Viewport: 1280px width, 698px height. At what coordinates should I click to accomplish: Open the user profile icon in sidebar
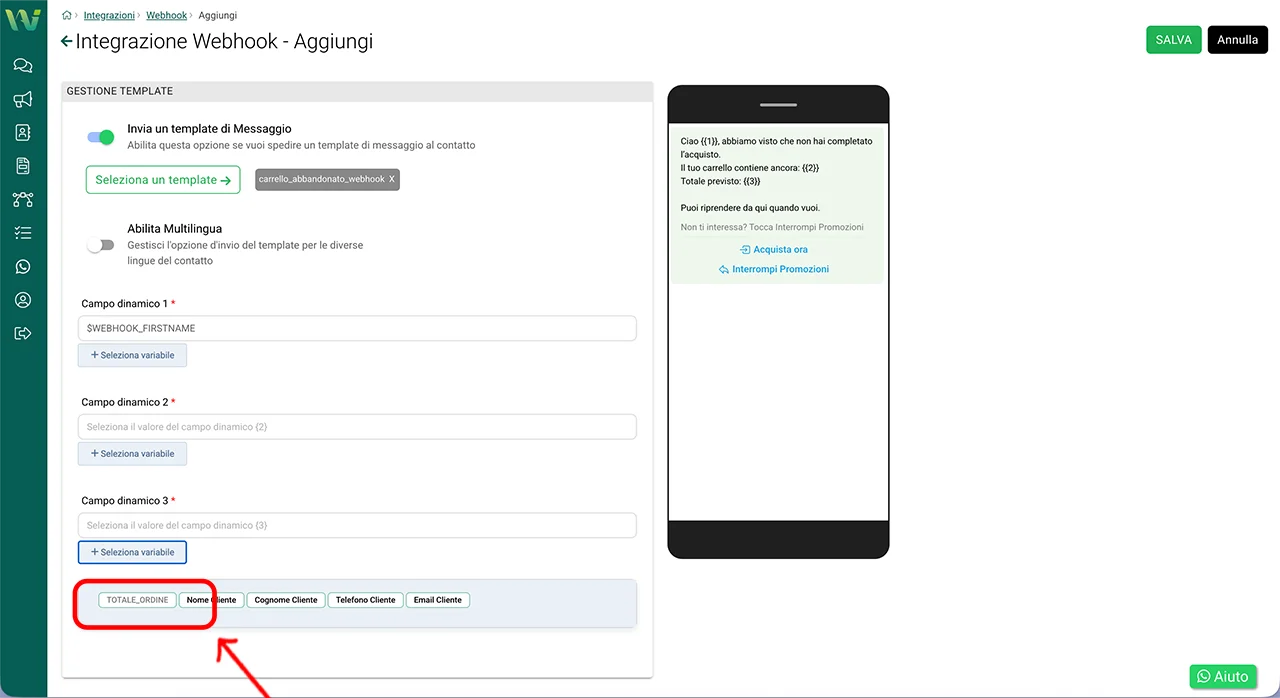(23, 300)
